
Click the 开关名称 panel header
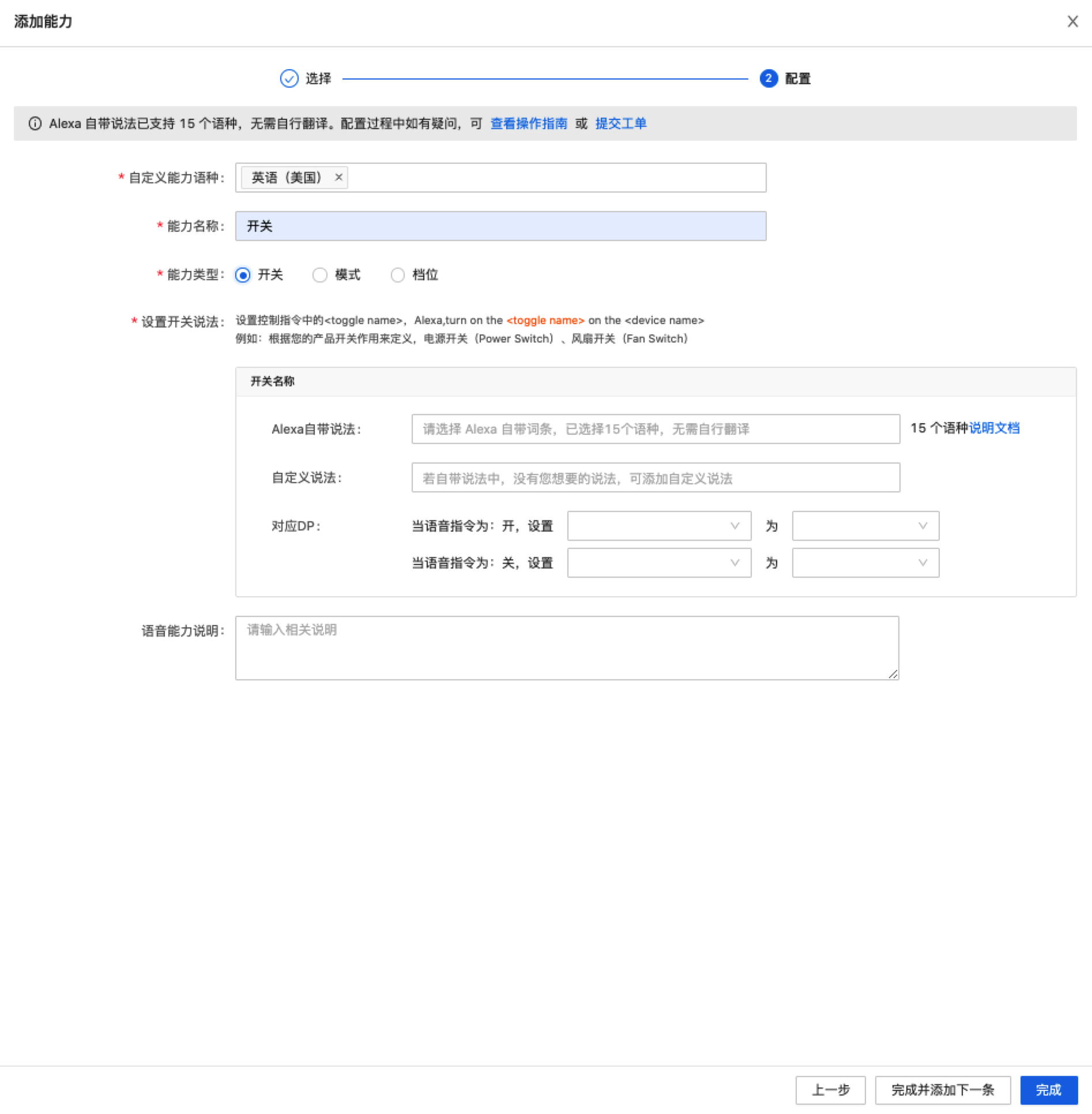tap(656, 382)
